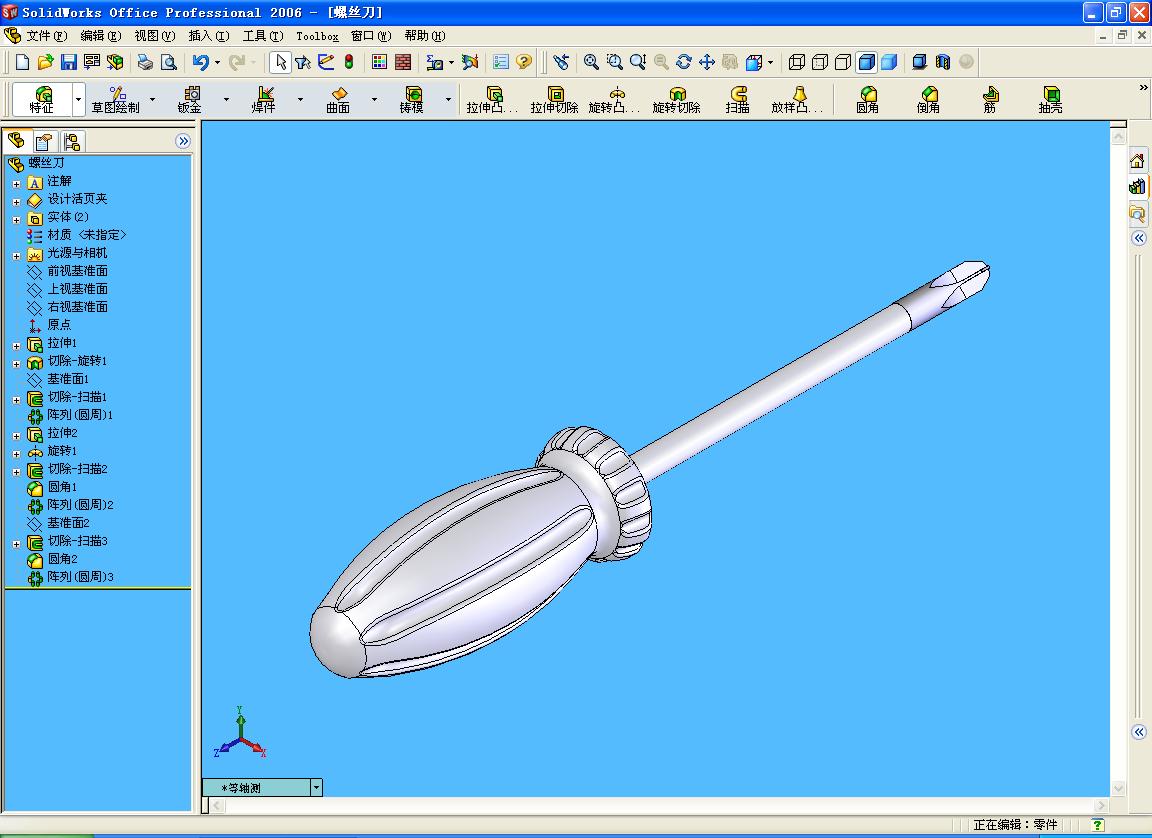Click the 筋 rib tool
Image resolution: width=1152 pixels, height=838 pixels.
[990, 99]
